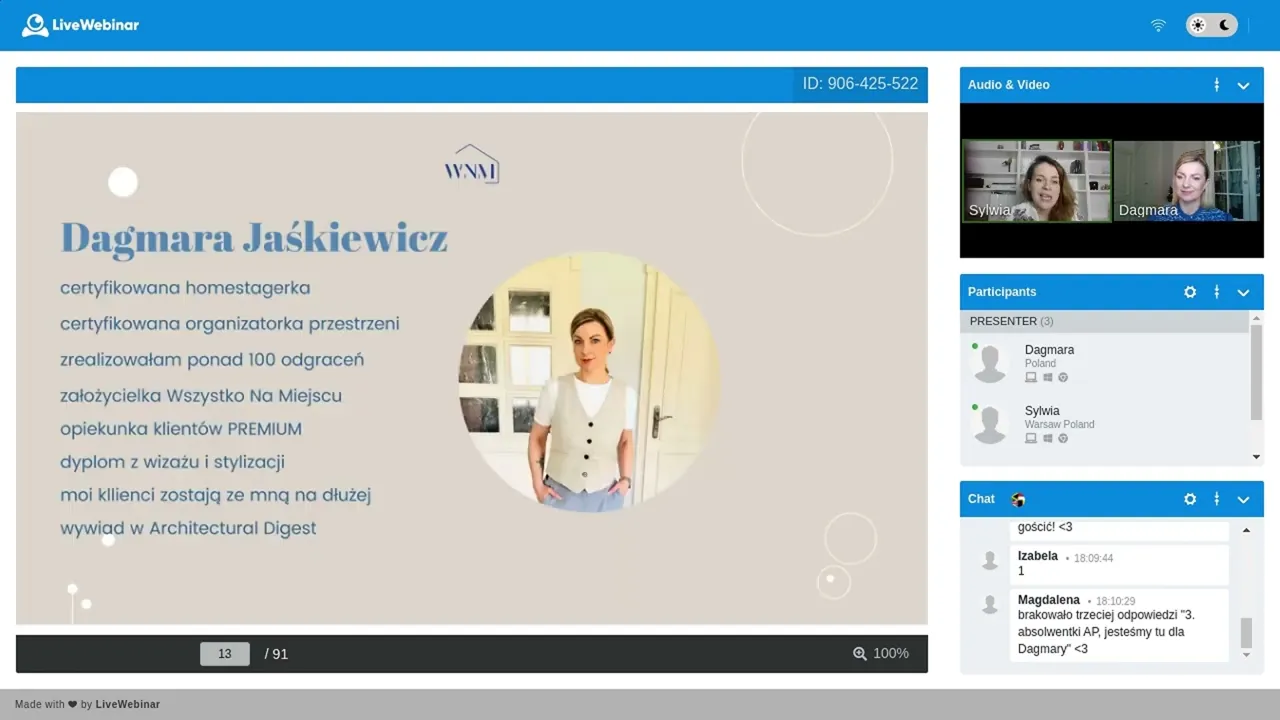Click the Windows icon under Sylwia
Image resolution: width=1280 pixels, height=720 pixels.
coord(1048,438)
